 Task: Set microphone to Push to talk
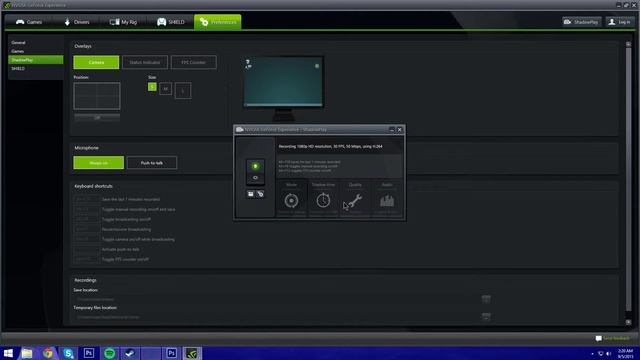pyautogui.click(x=152, y=163)
